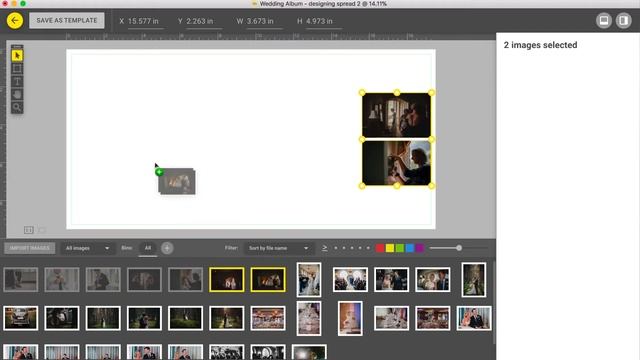Set rating filter to second star dot
This screenshot has height=360, width=640.
pyautogui.click(x=344, y=248)
